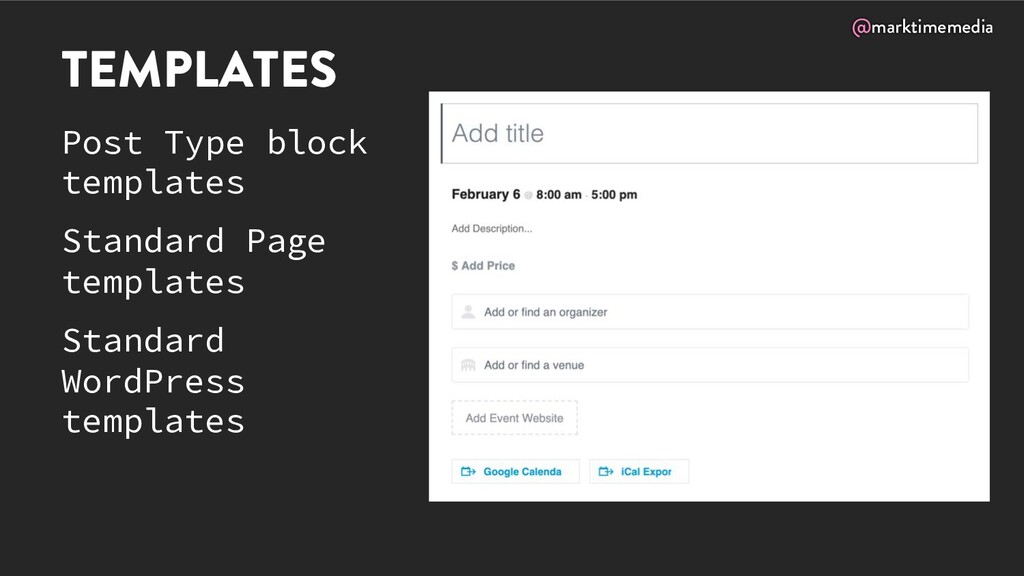Click the iCal export arrow icon
Screen dimensions: 1024x576
click(606, 472)
